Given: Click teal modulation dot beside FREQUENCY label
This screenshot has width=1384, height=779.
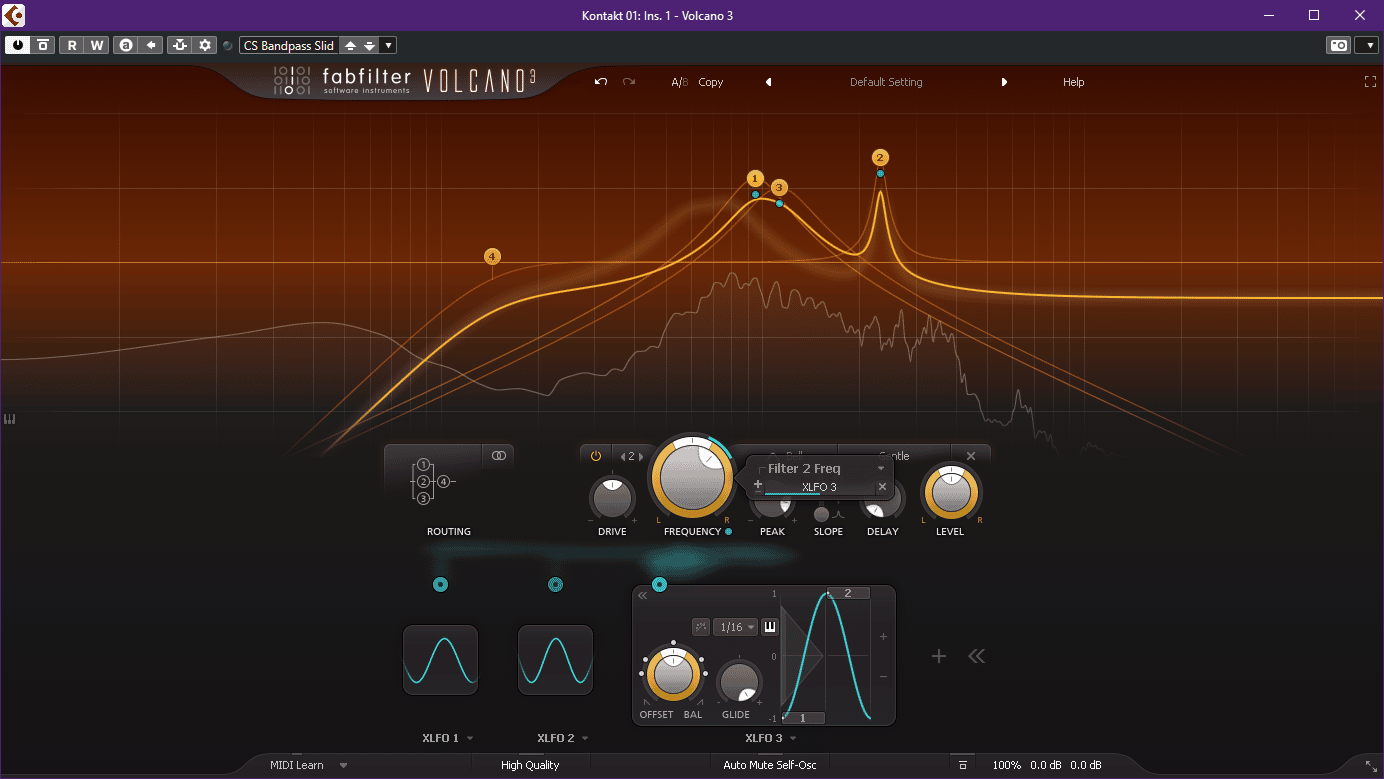Looking at the screenshot, I should 728,532.
